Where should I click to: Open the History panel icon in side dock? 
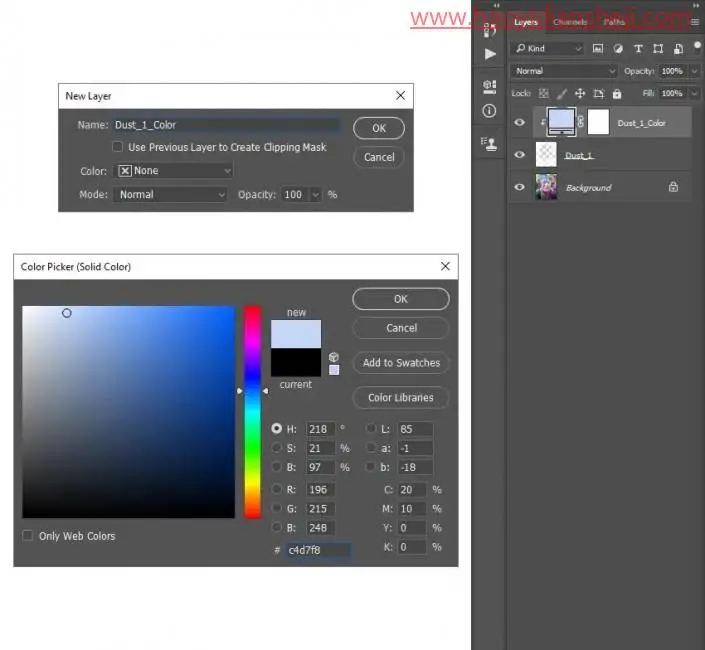[490, 30]
